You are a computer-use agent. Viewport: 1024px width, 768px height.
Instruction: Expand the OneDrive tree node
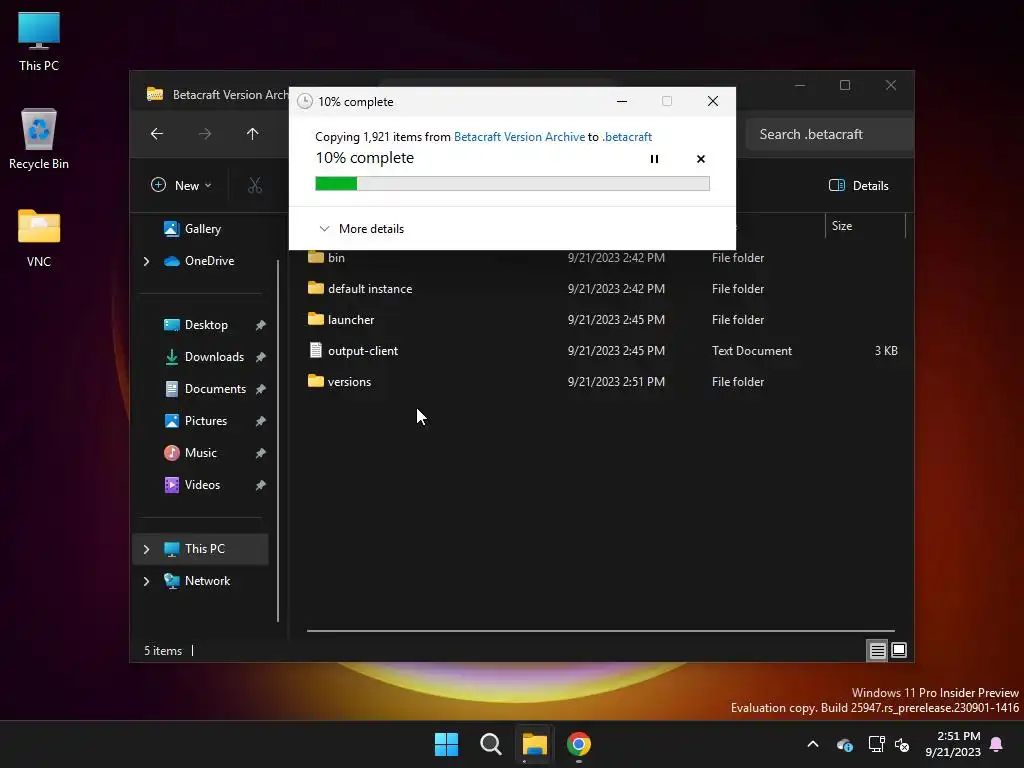click(146, 261)
